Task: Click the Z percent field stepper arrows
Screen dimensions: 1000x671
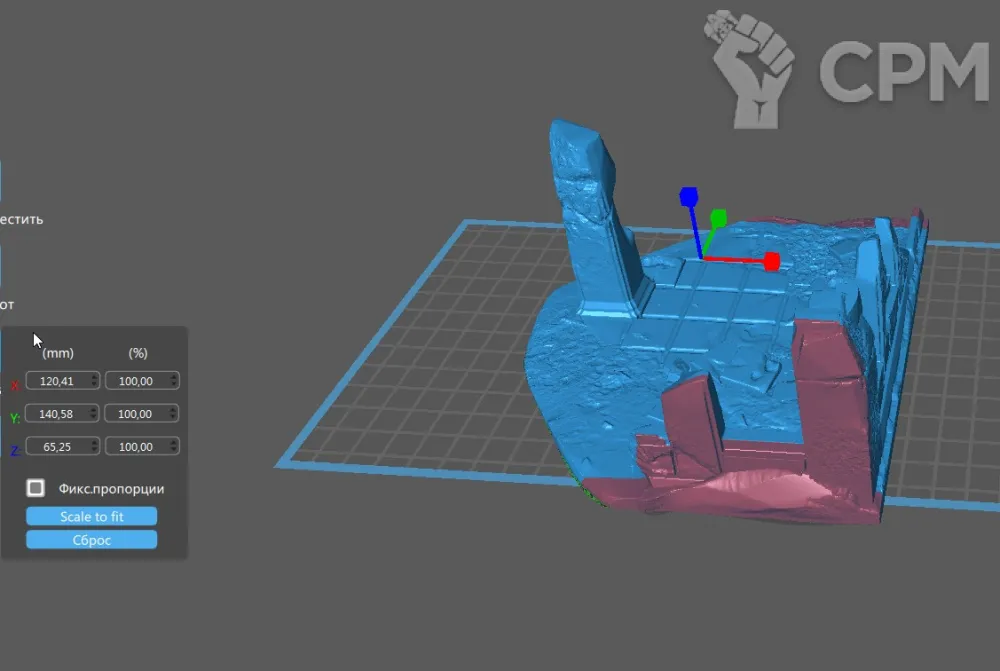Action: click(x=174, y=446)
